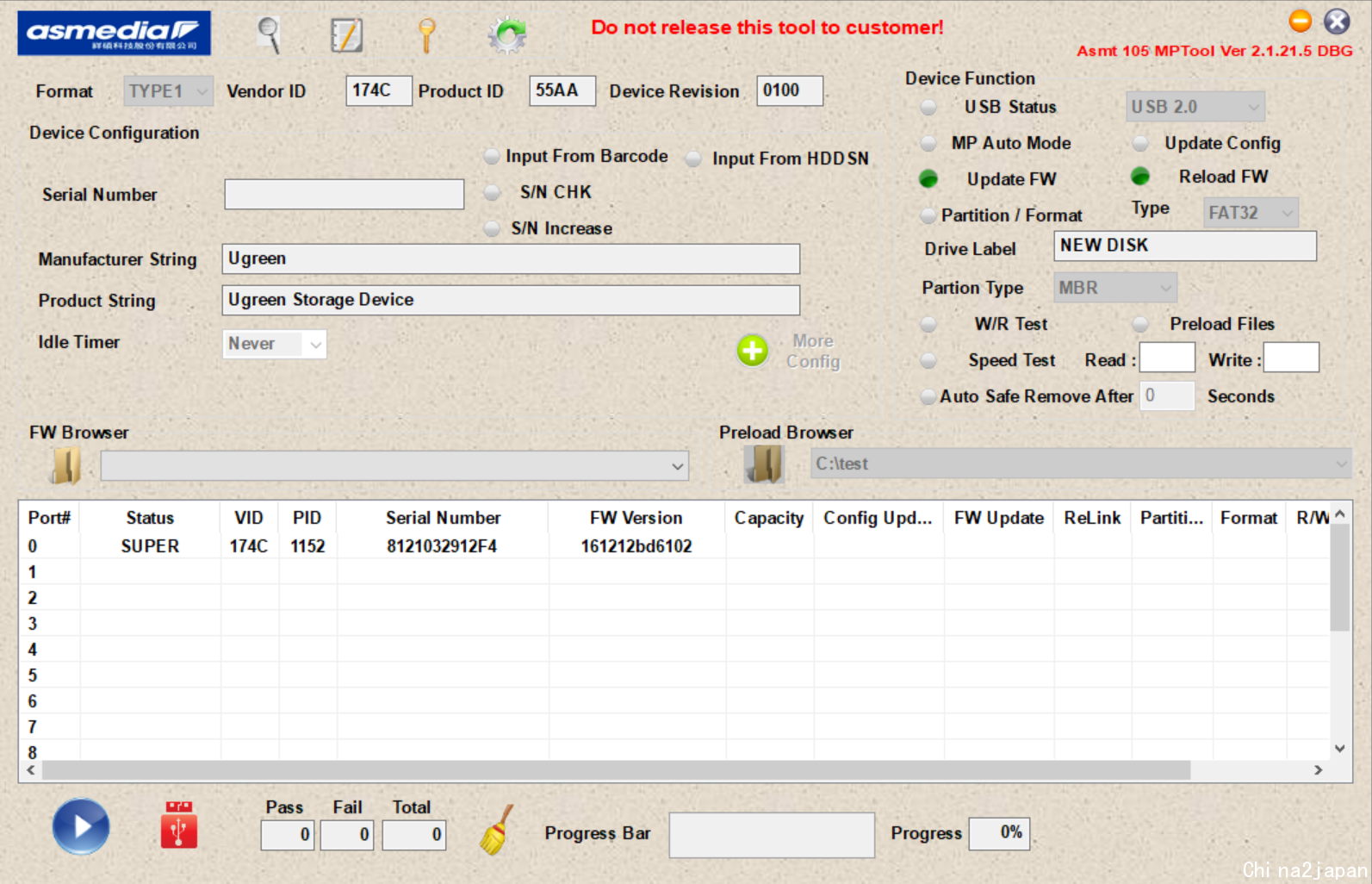The width and height of the screenshot is (1372, 884).
Task: Click the Progress Bar field
Action: pos(772,835)
